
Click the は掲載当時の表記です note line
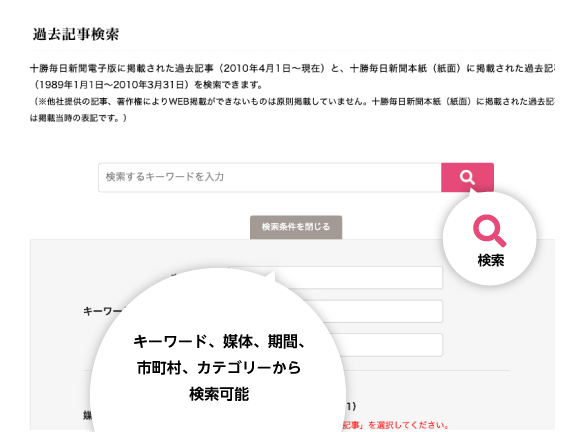(x=78, y=118)
